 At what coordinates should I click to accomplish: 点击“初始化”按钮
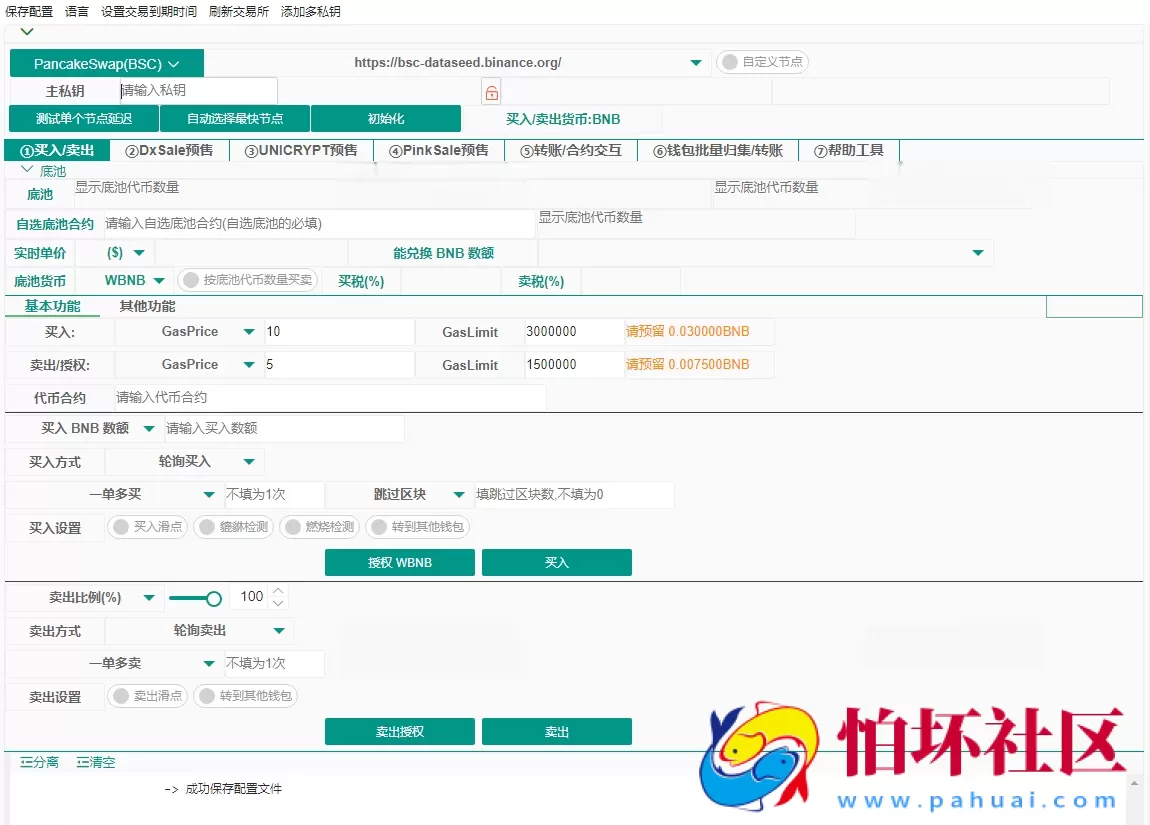click(387, 118)
